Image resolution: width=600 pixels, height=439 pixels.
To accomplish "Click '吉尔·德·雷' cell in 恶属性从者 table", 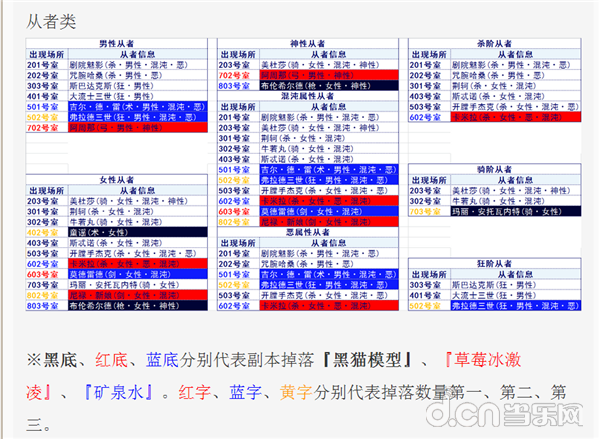I will (x=329, y=274).
